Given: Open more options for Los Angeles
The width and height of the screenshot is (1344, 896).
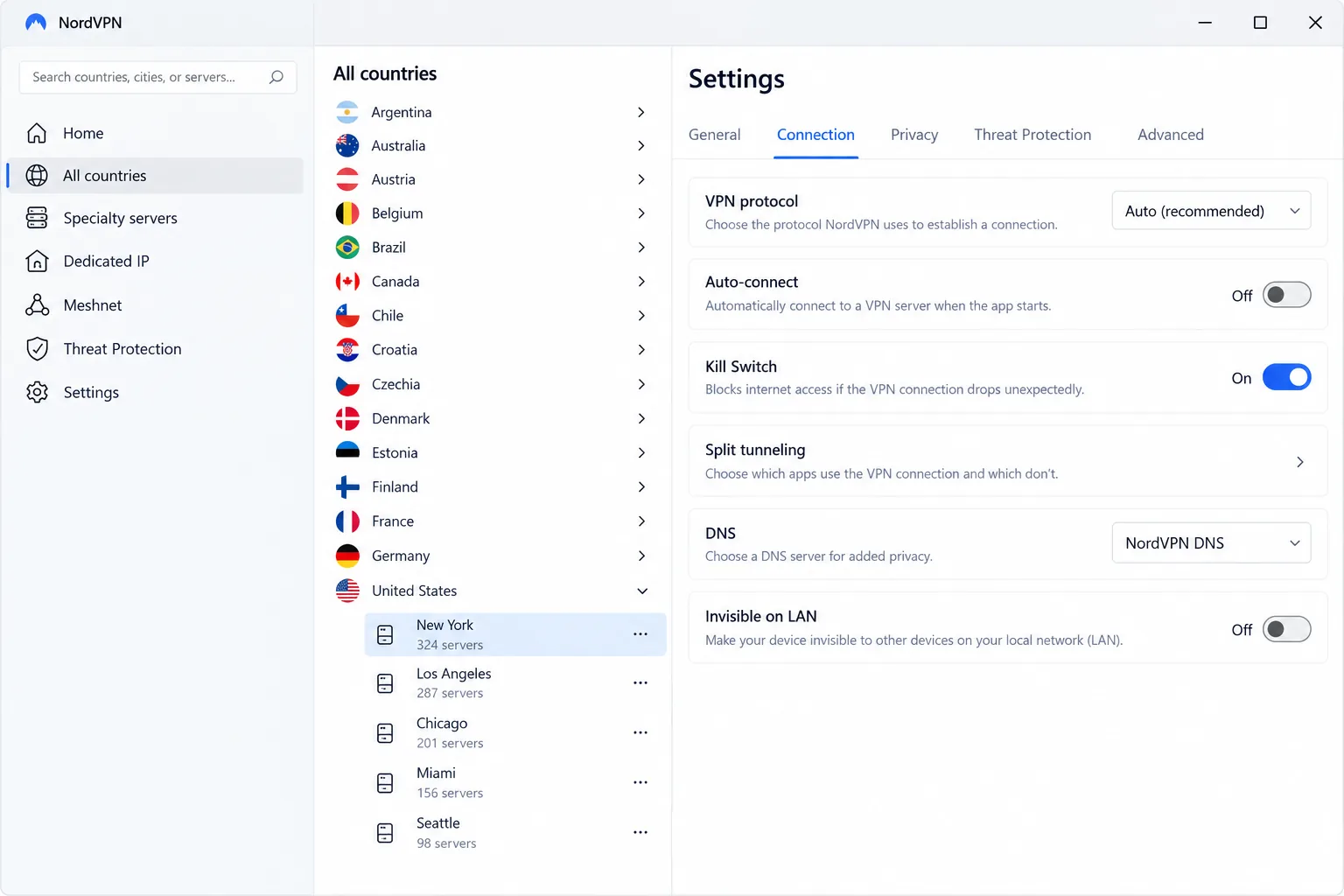Looking at the screenshot, I should coord(640,682).
